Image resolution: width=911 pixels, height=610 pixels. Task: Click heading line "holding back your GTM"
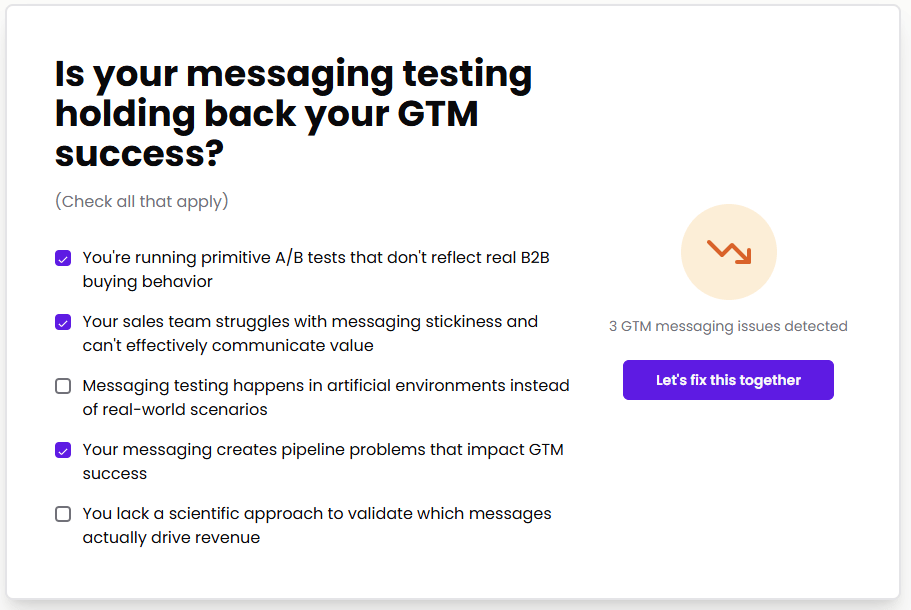266,114
